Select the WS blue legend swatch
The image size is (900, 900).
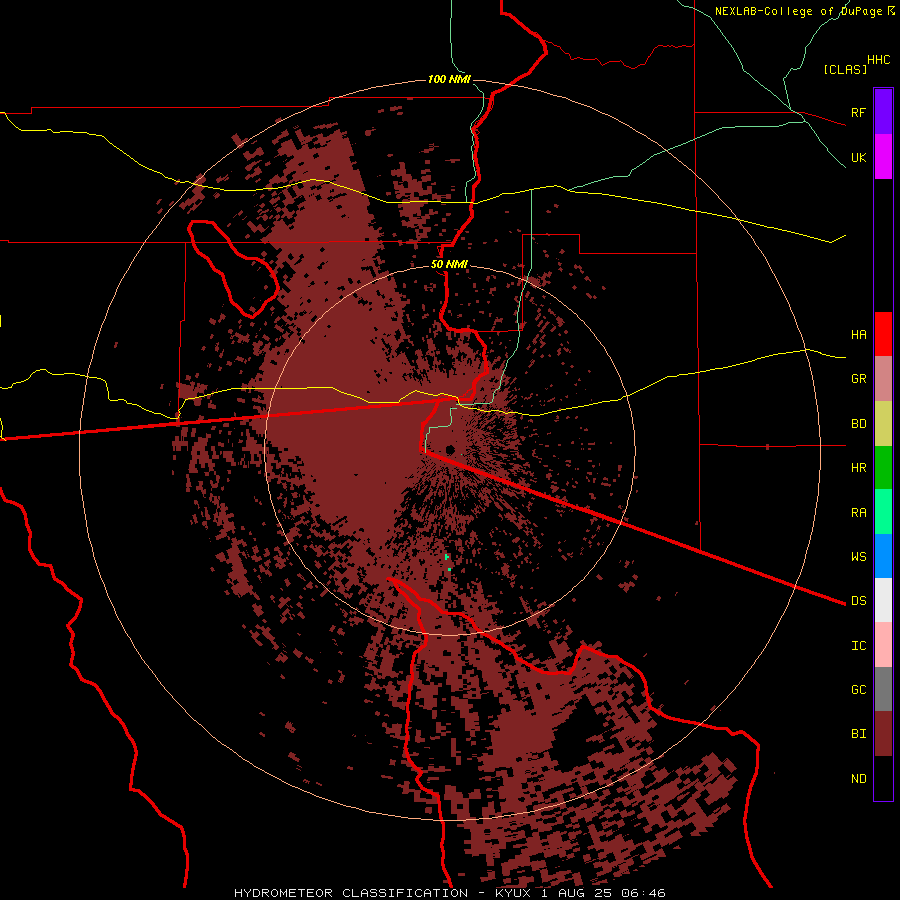coord(883,556)
